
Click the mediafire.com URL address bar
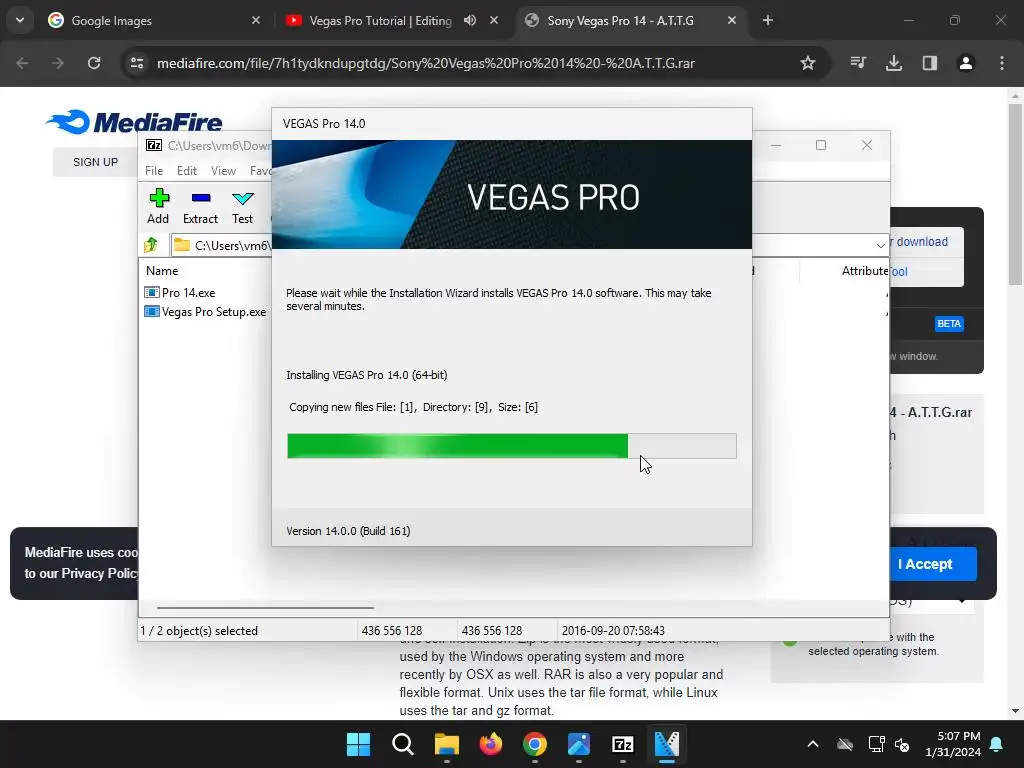pos(426,63)
